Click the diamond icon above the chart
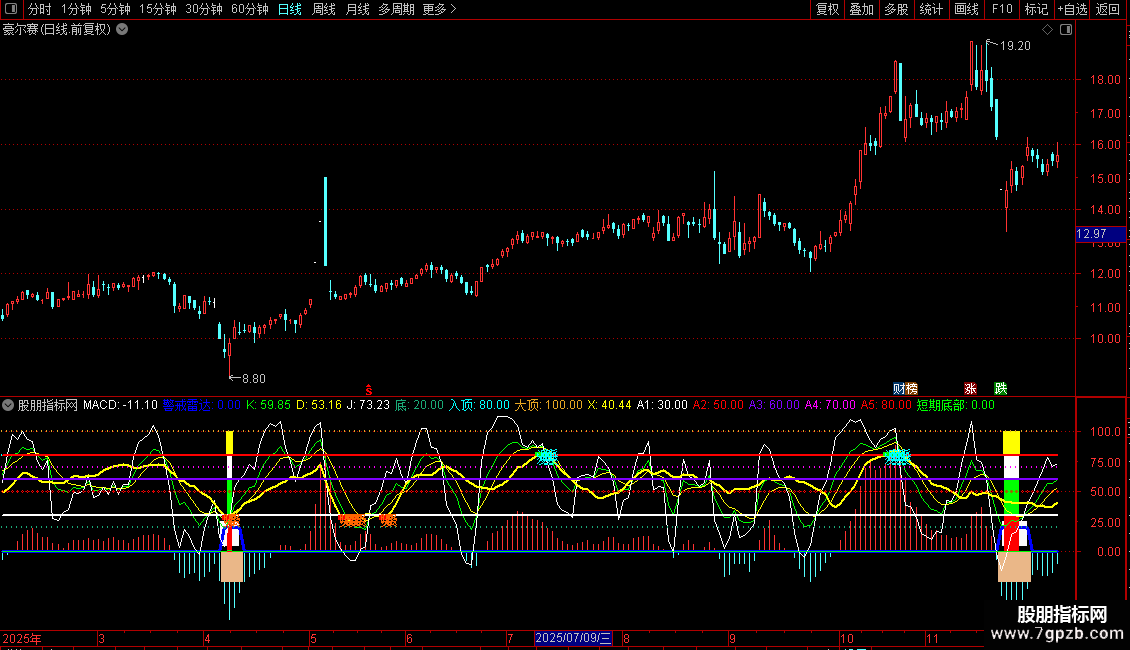Screen dimensions: 1130x650 1048,29
